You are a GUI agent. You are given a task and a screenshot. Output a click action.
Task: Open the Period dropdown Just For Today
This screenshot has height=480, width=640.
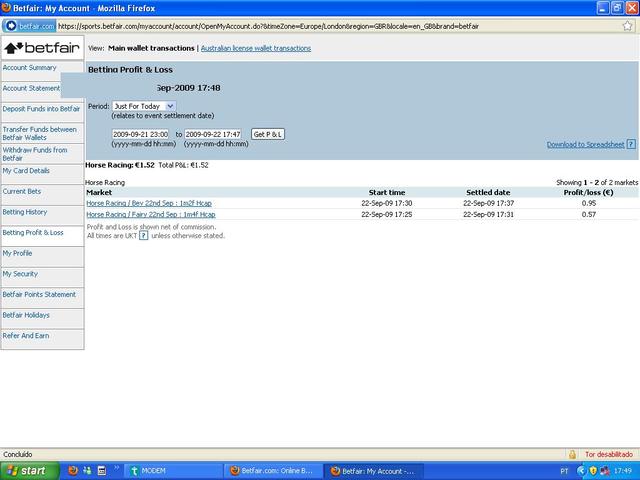[144, 106]
